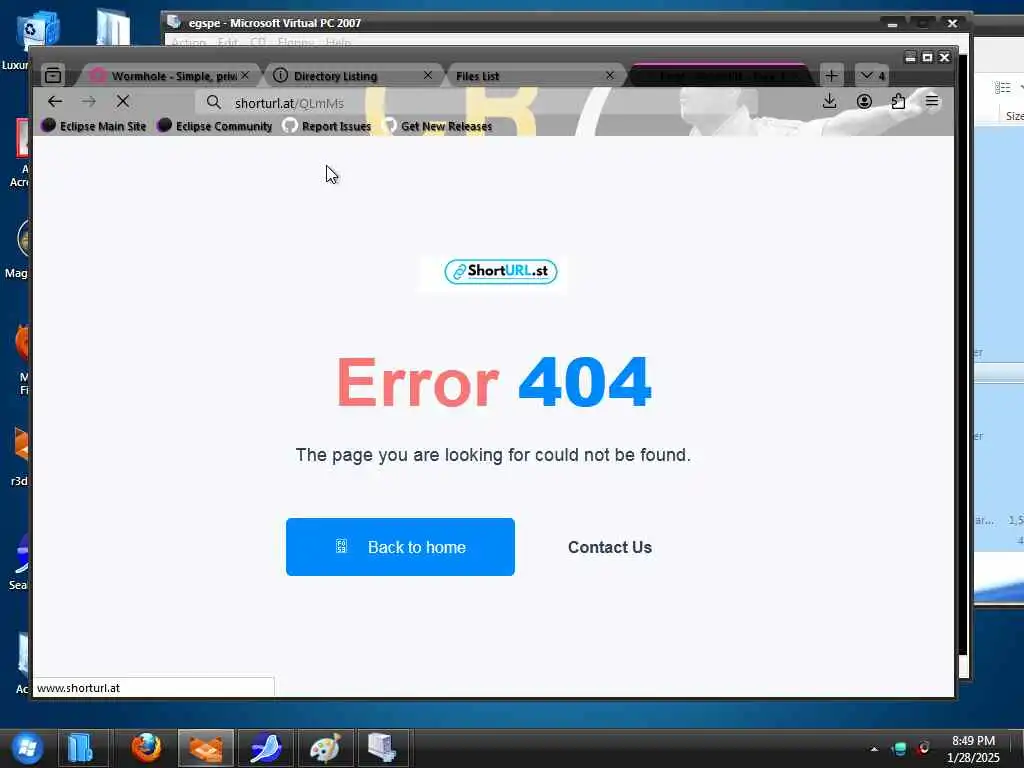The height and width of the screenshot is (768, 1024).
Task: Change view icon in the right Explorer window
Action: (1002, 88)
